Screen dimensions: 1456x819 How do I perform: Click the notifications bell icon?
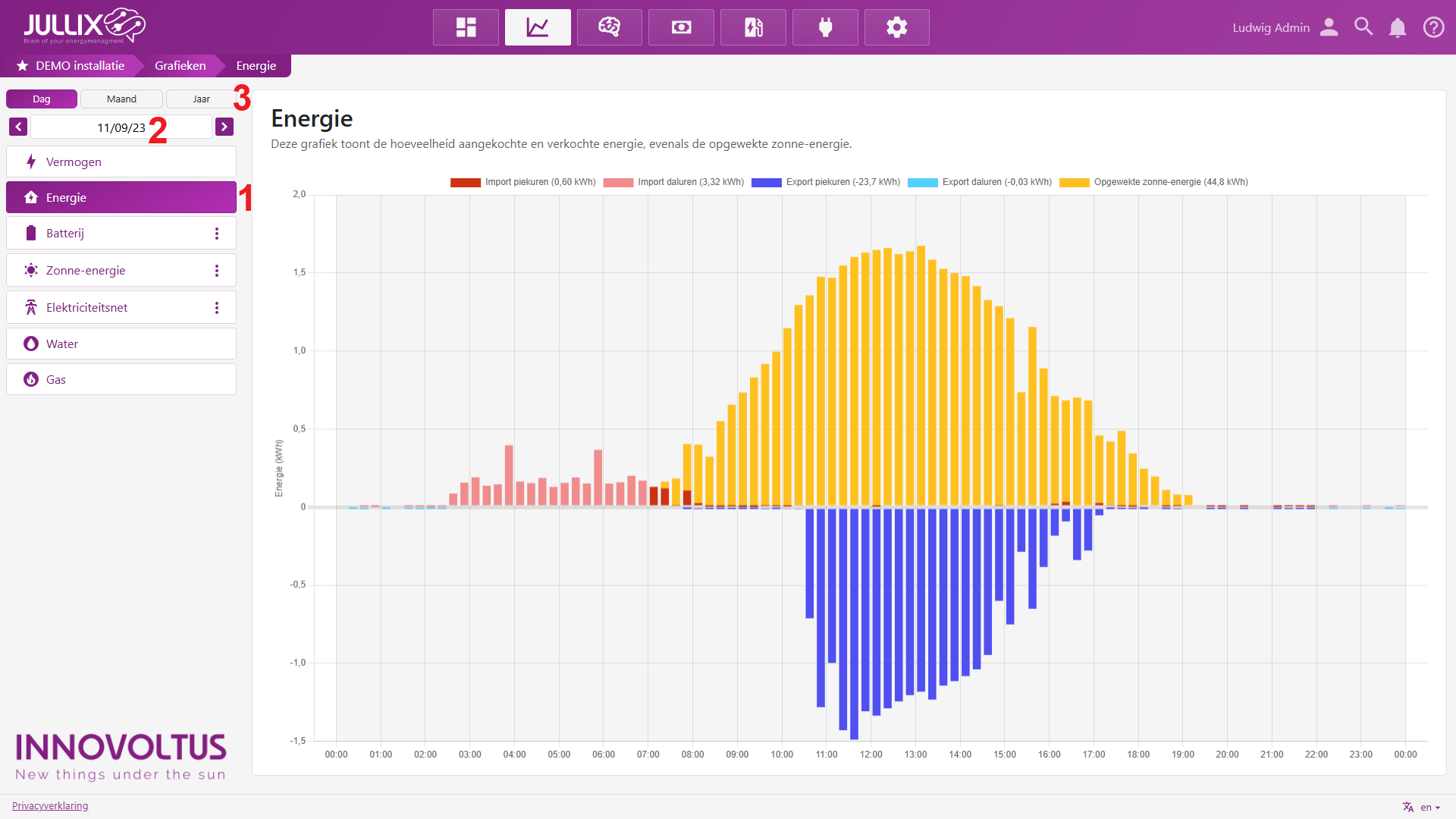pos(1397,27)
